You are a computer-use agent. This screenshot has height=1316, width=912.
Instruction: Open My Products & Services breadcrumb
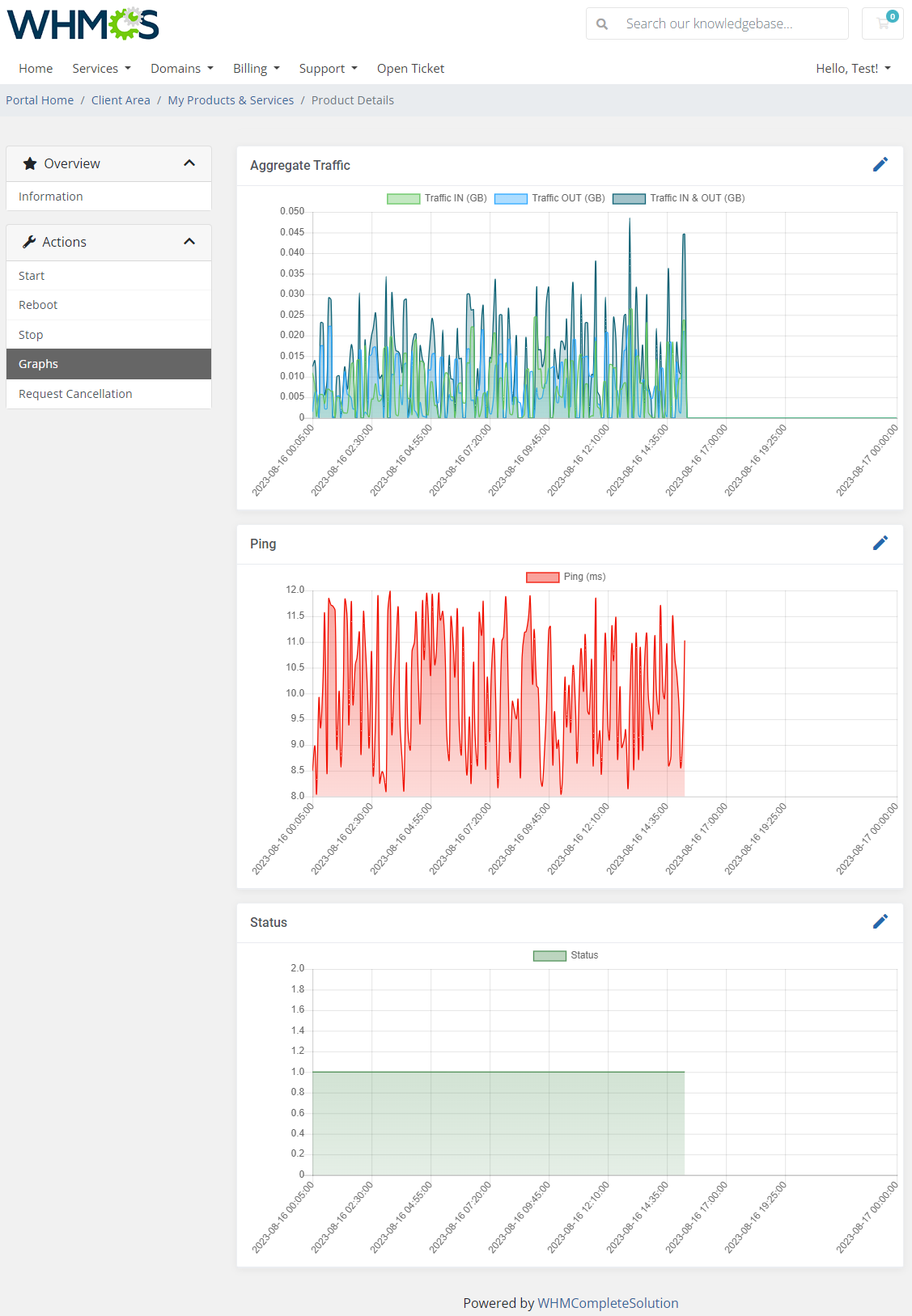(x=231, y=100)
